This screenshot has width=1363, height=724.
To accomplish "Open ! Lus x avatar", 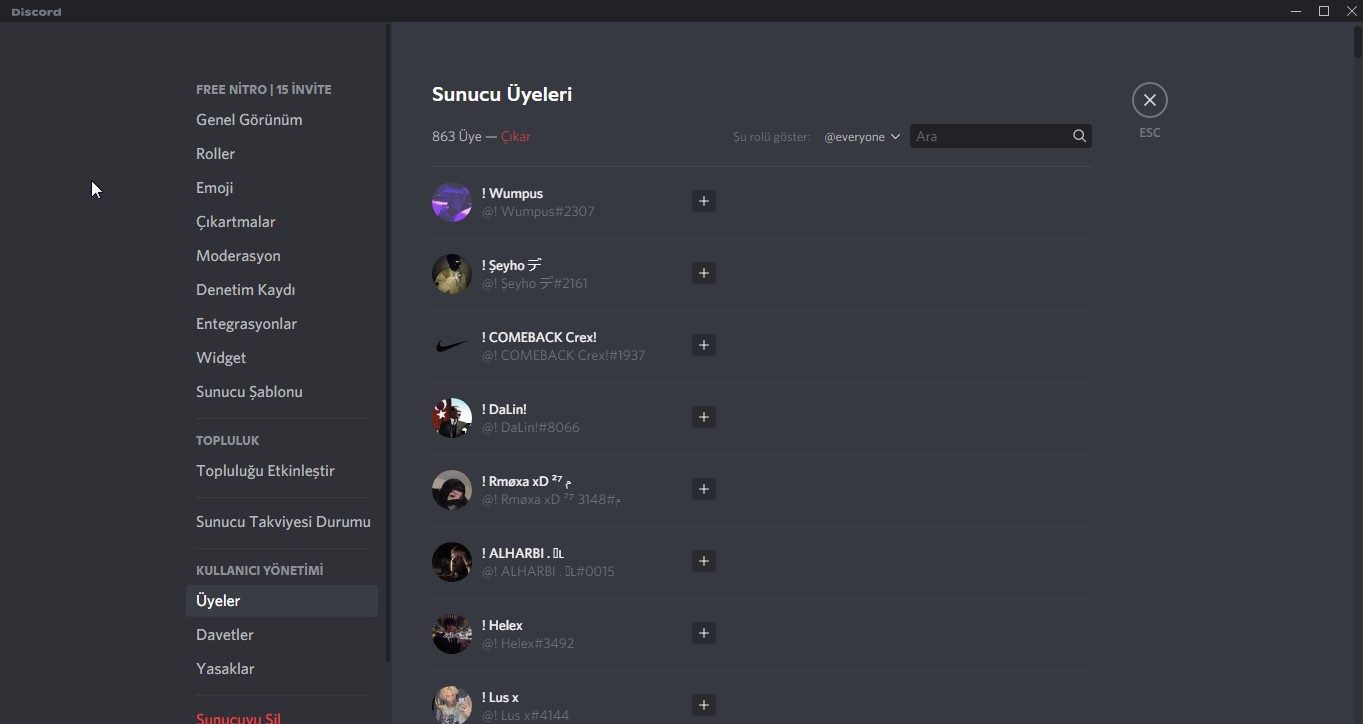I will (x=452, y=704).
